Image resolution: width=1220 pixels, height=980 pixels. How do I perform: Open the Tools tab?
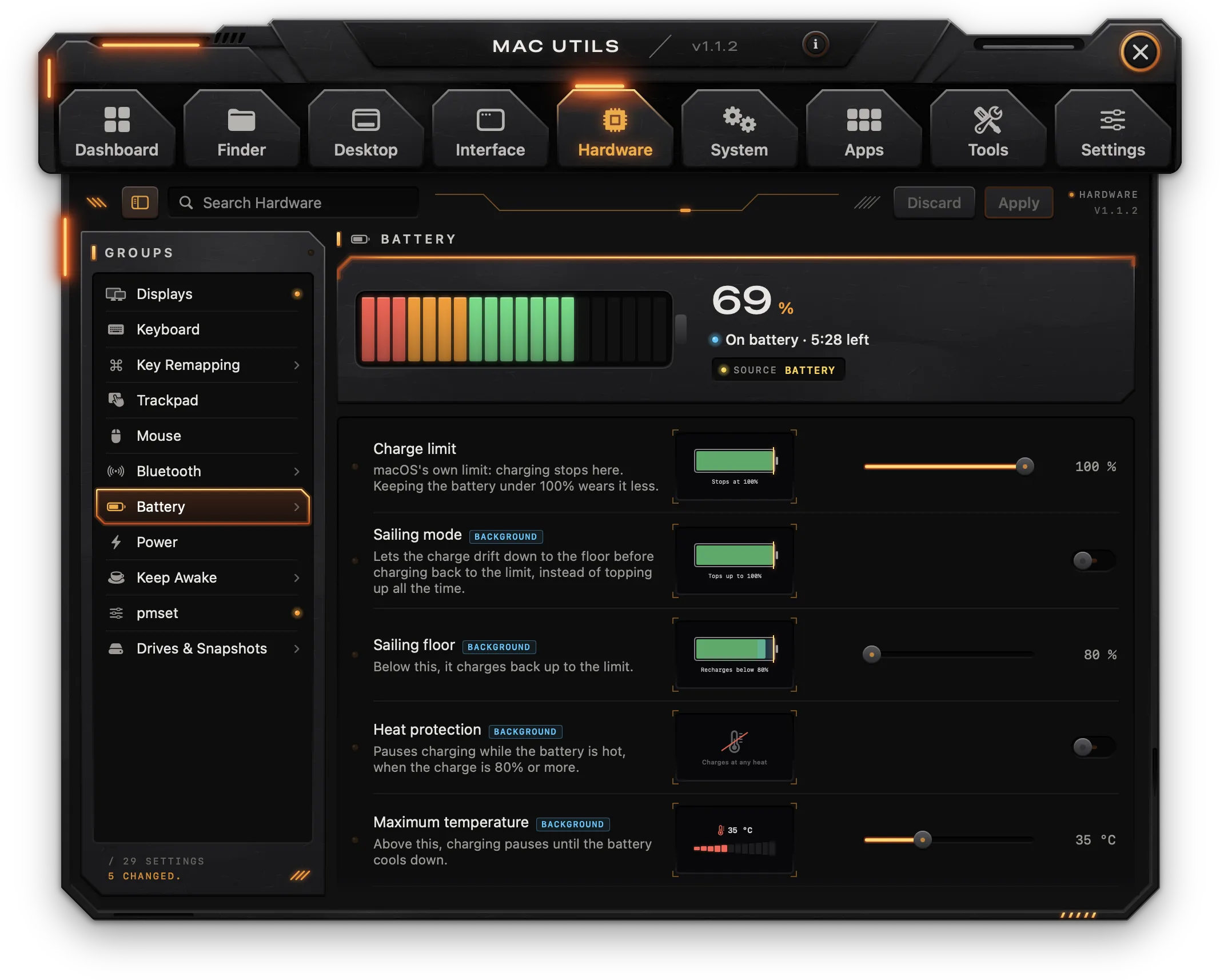tap(988, 130)
